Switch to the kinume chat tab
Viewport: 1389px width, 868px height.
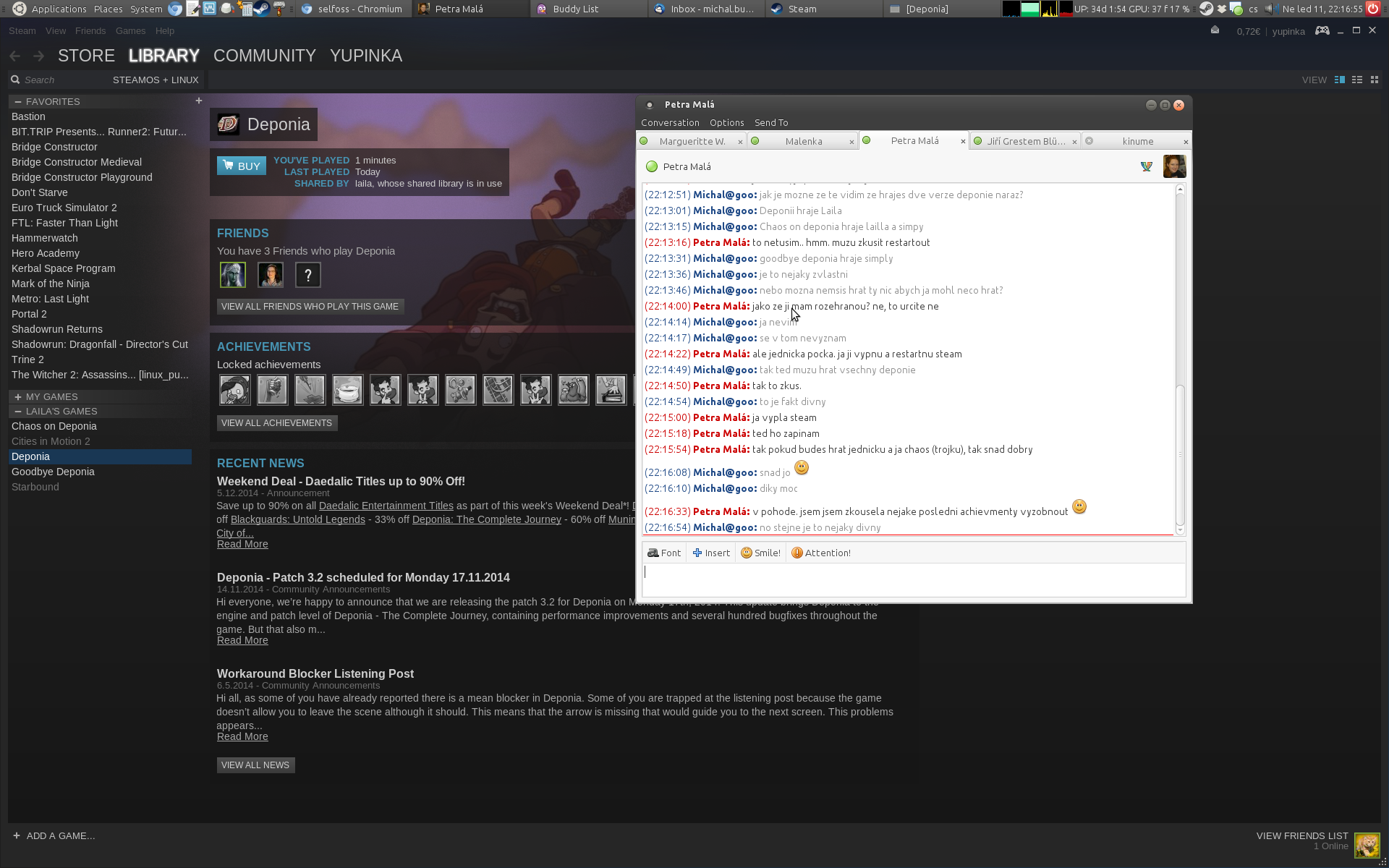point(1137,141)
